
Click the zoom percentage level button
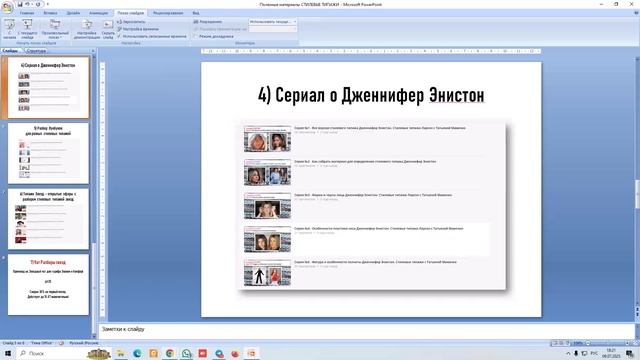coord(578,343)
